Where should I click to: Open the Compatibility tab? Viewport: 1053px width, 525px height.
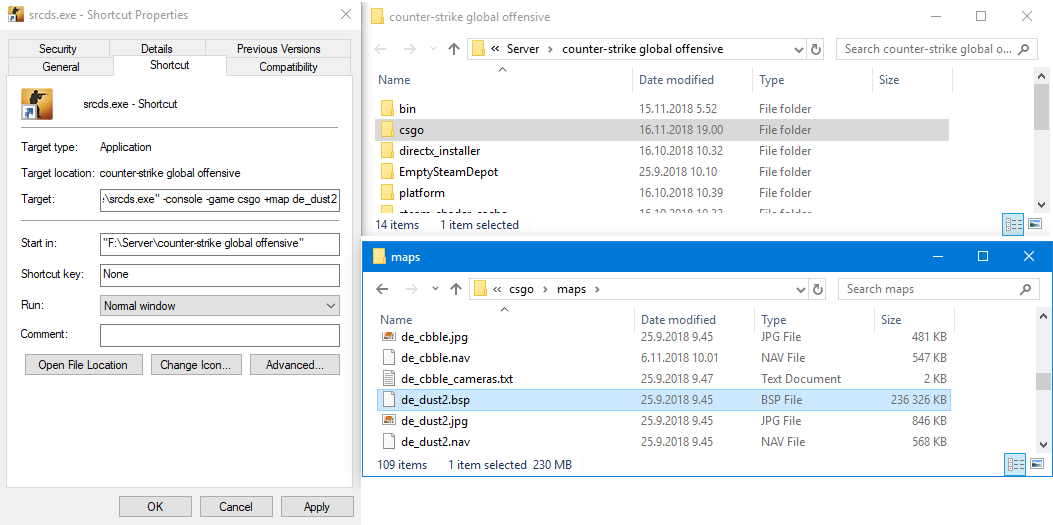[289, 66]
